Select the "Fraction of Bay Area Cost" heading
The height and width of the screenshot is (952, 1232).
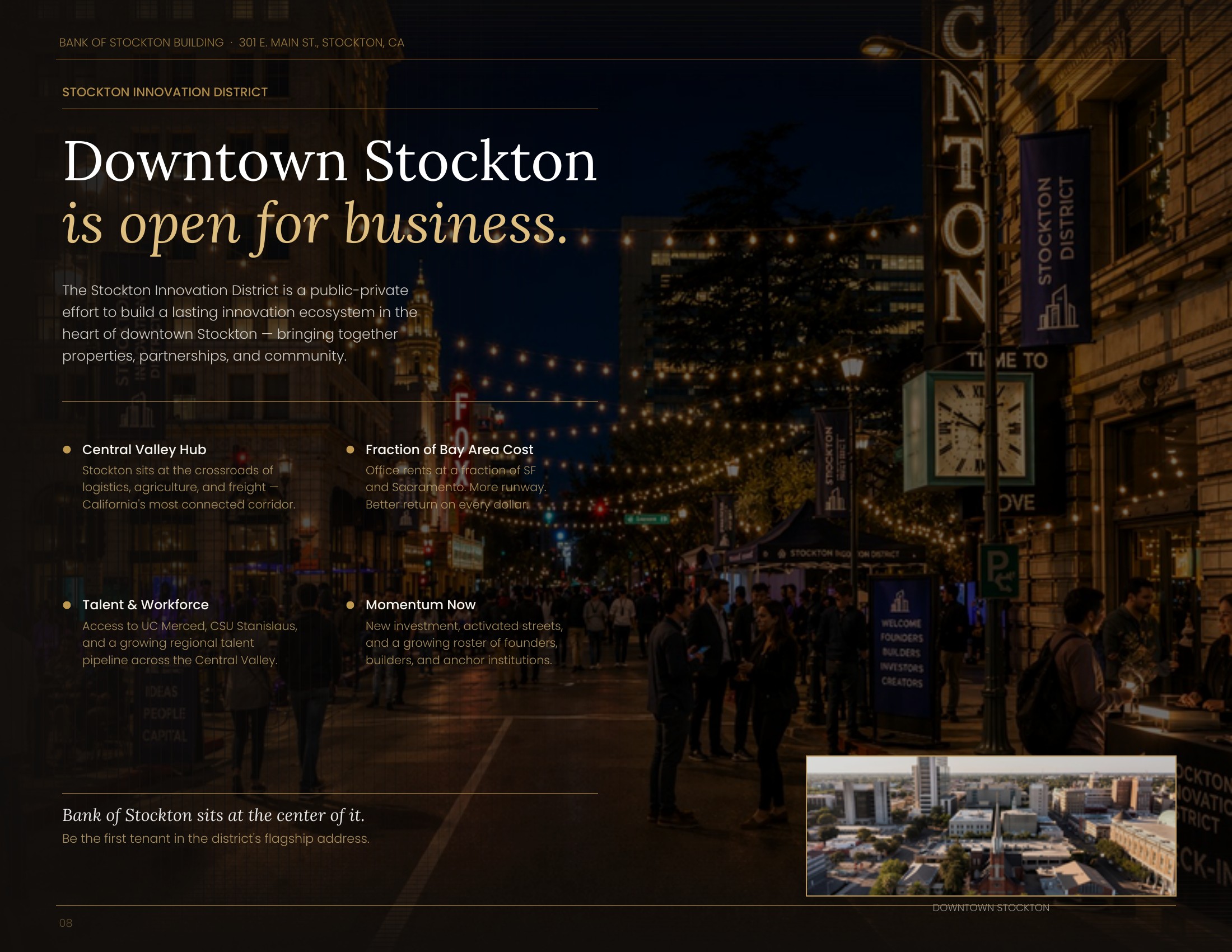coord(449,450)
